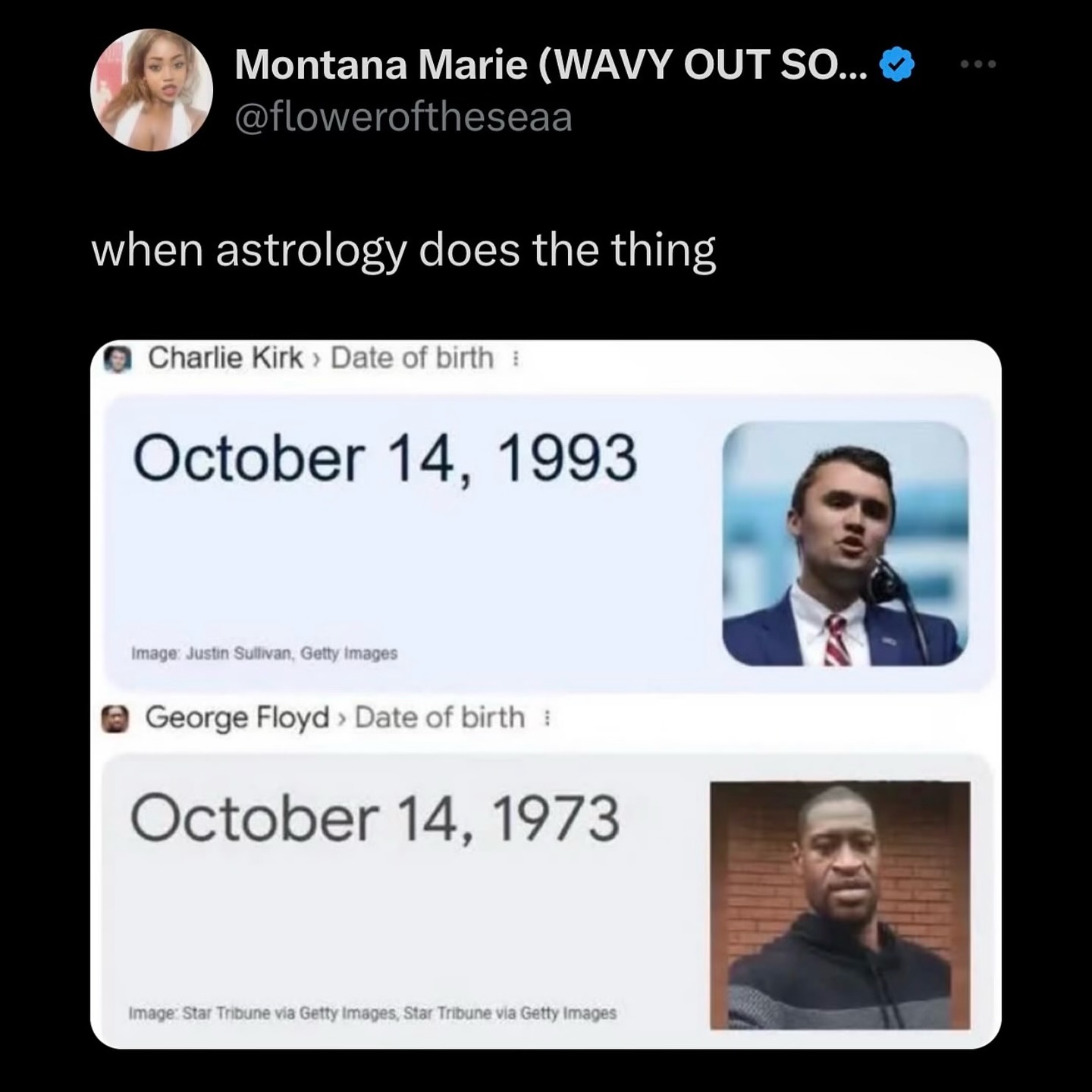Click the chevron after George Floyd
Viewport: 1092px width, 1092px height.
(342, 719)
